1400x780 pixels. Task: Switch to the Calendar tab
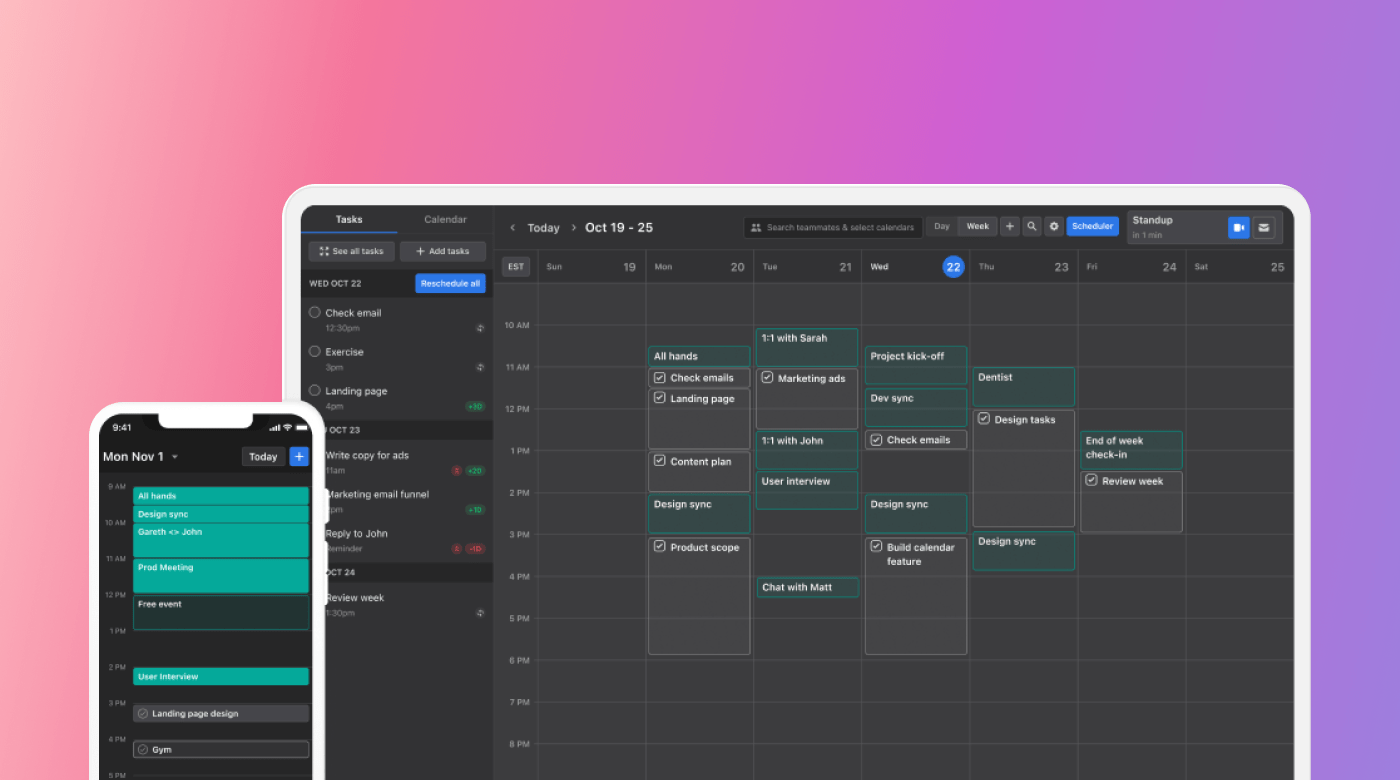click(x=445, y=220)
